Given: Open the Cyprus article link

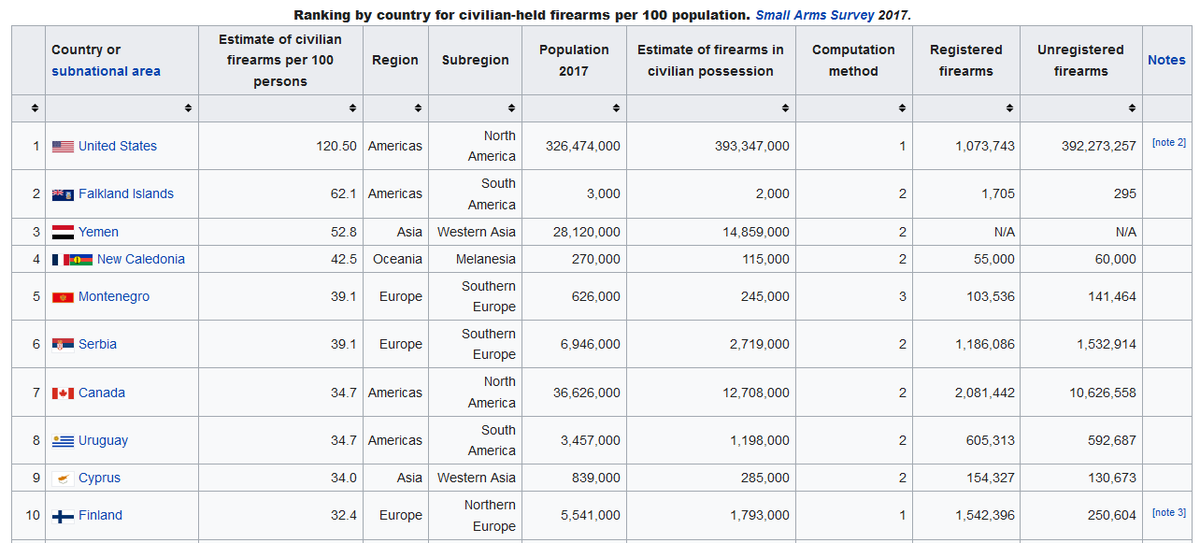Looking at the screenshot, I should pyautogui.click(x=100, y=478).
